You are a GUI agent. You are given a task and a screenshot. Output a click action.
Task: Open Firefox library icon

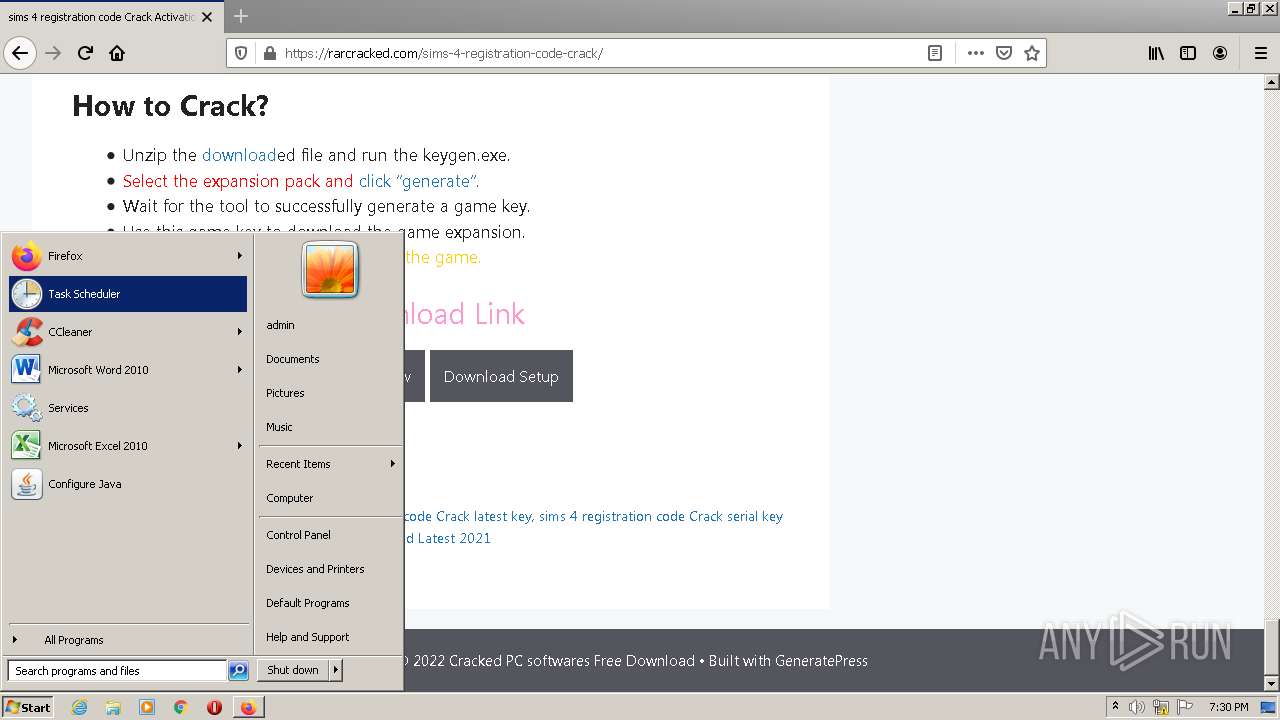[x=1156, y=53]
